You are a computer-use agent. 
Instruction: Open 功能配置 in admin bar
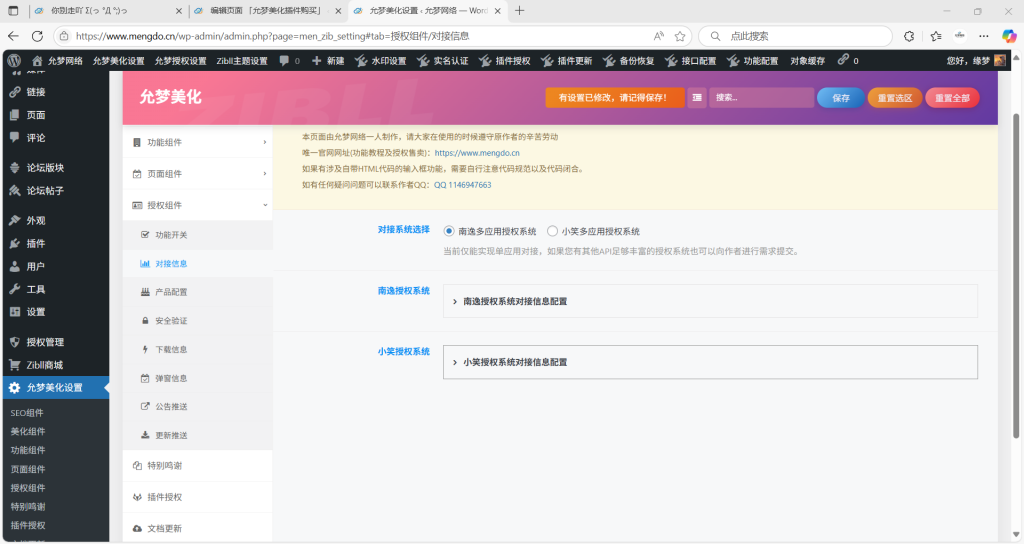752,61
